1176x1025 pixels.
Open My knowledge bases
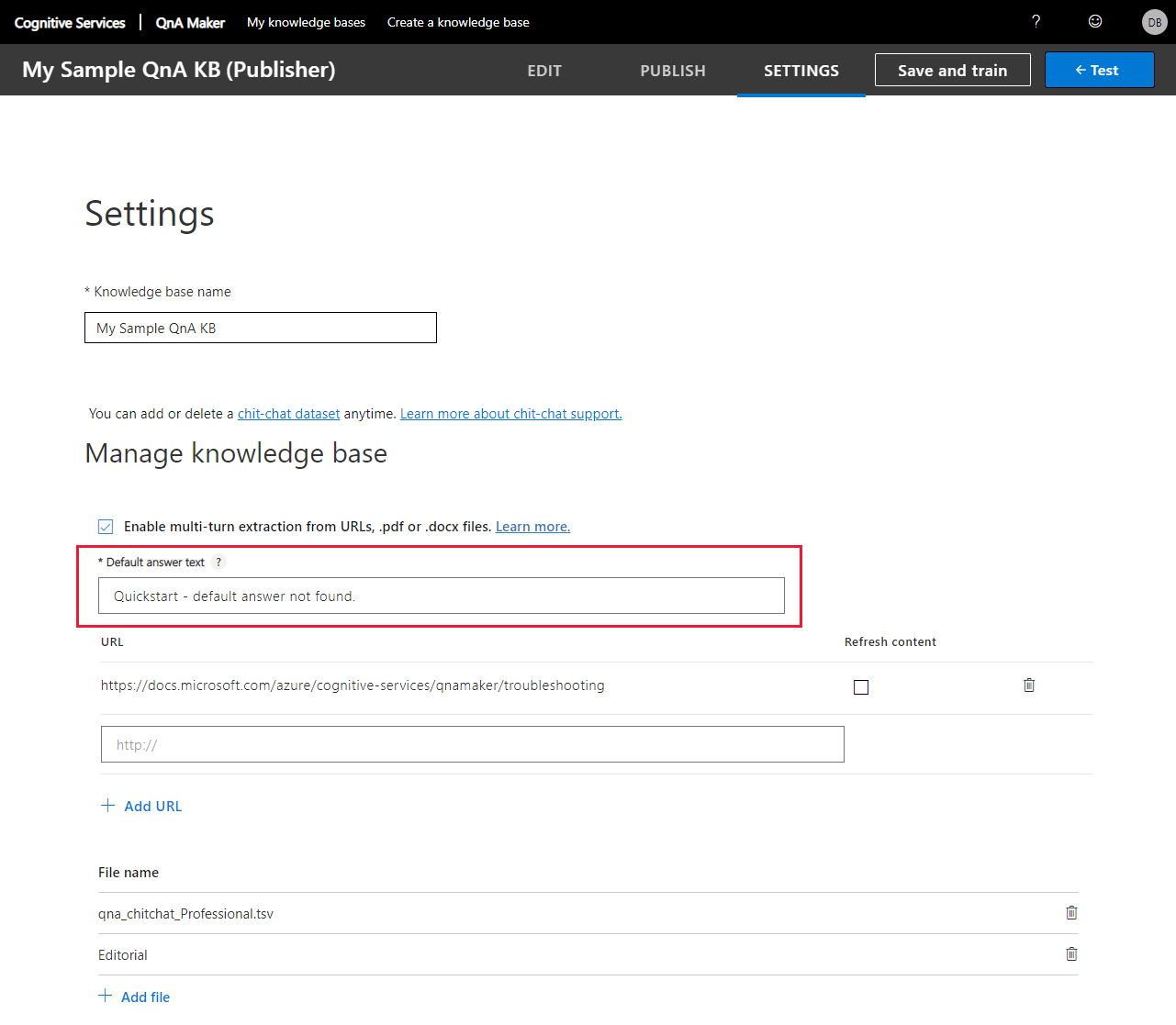point(306,22)
